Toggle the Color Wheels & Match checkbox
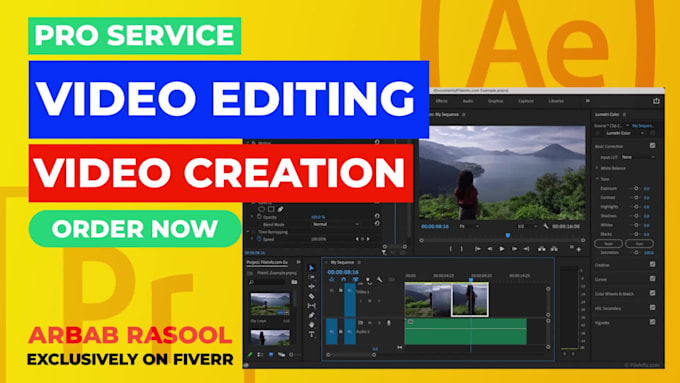 652,293
